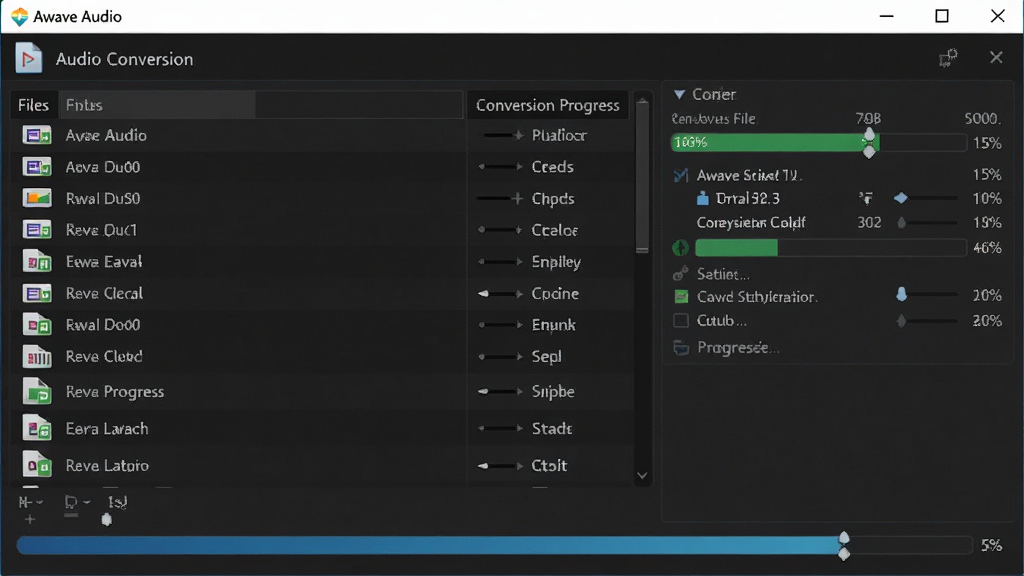1024x576 pixels.
Task: Select the Eera Lavach file row
Action: pos(236,428)
